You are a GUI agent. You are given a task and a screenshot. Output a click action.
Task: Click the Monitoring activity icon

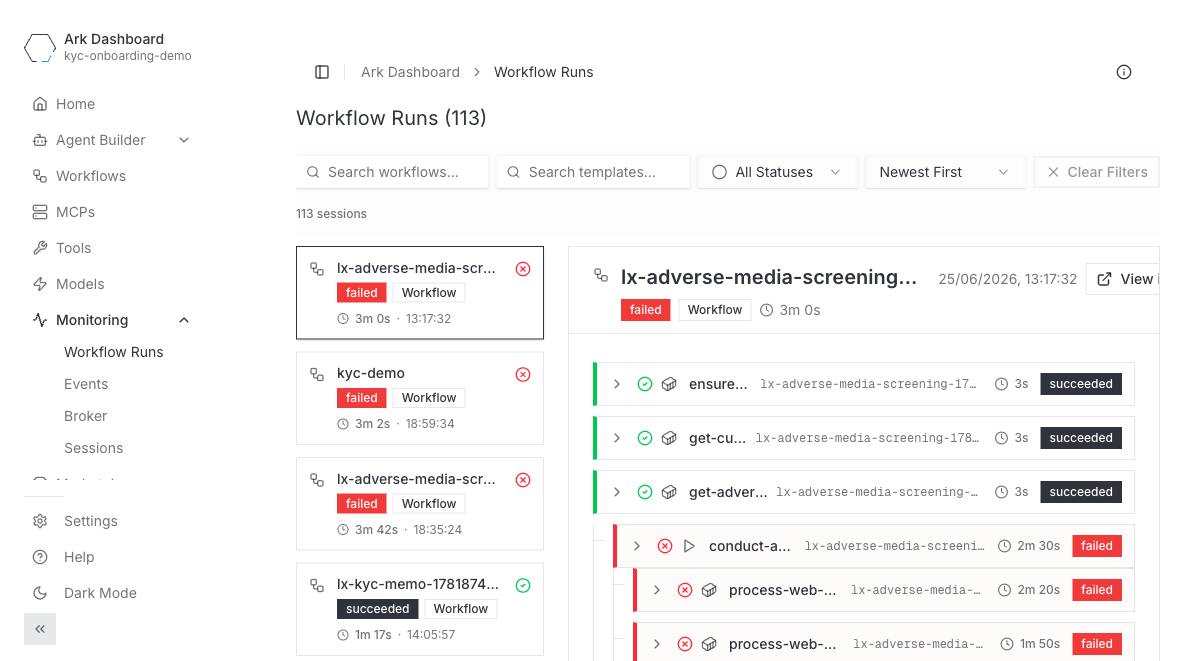click(x=40, y=320)
